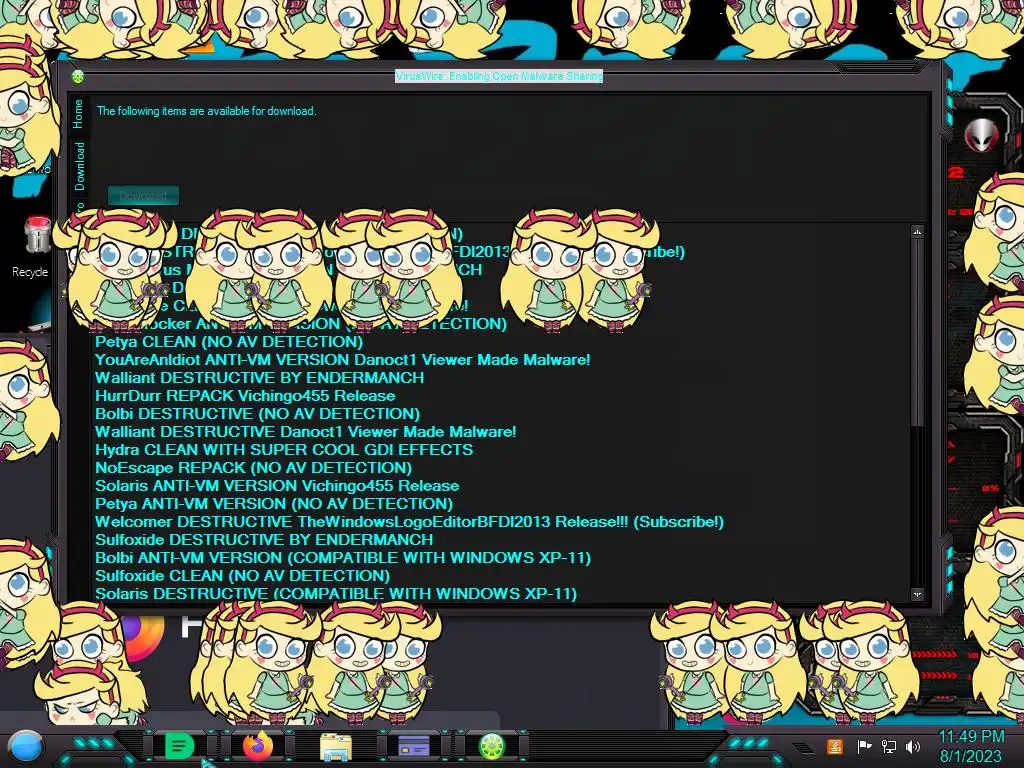Click the VirusWire window title text
Image resolution: width=1024 pixels, height=768 pixels.
[499, 76]
